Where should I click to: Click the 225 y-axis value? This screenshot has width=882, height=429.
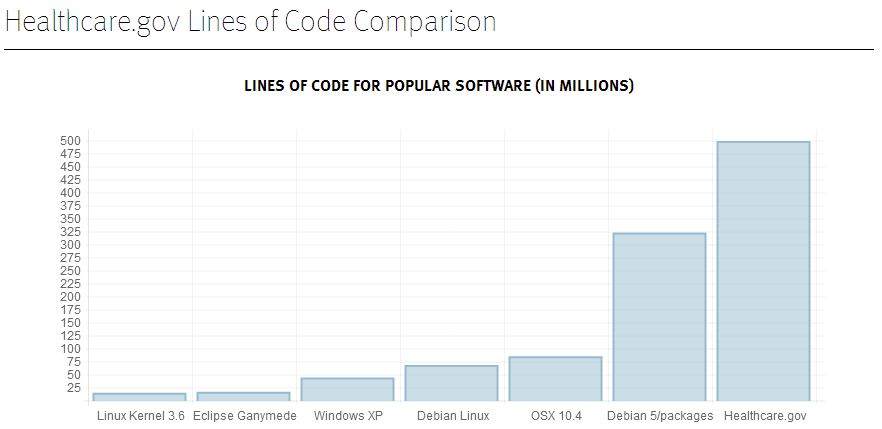[x=71, y=284]
